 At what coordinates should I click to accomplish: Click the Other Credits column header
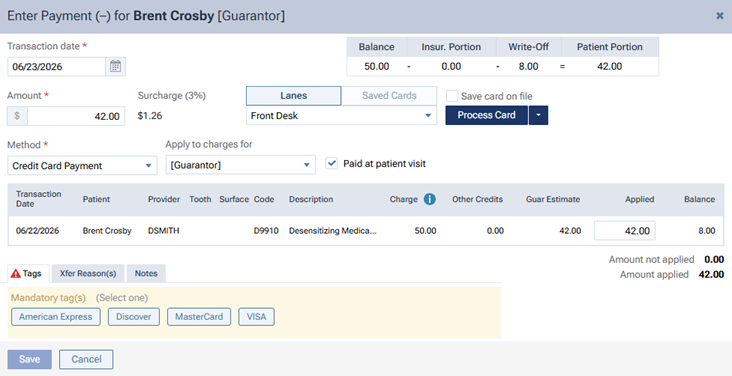[x=477, y=199]
